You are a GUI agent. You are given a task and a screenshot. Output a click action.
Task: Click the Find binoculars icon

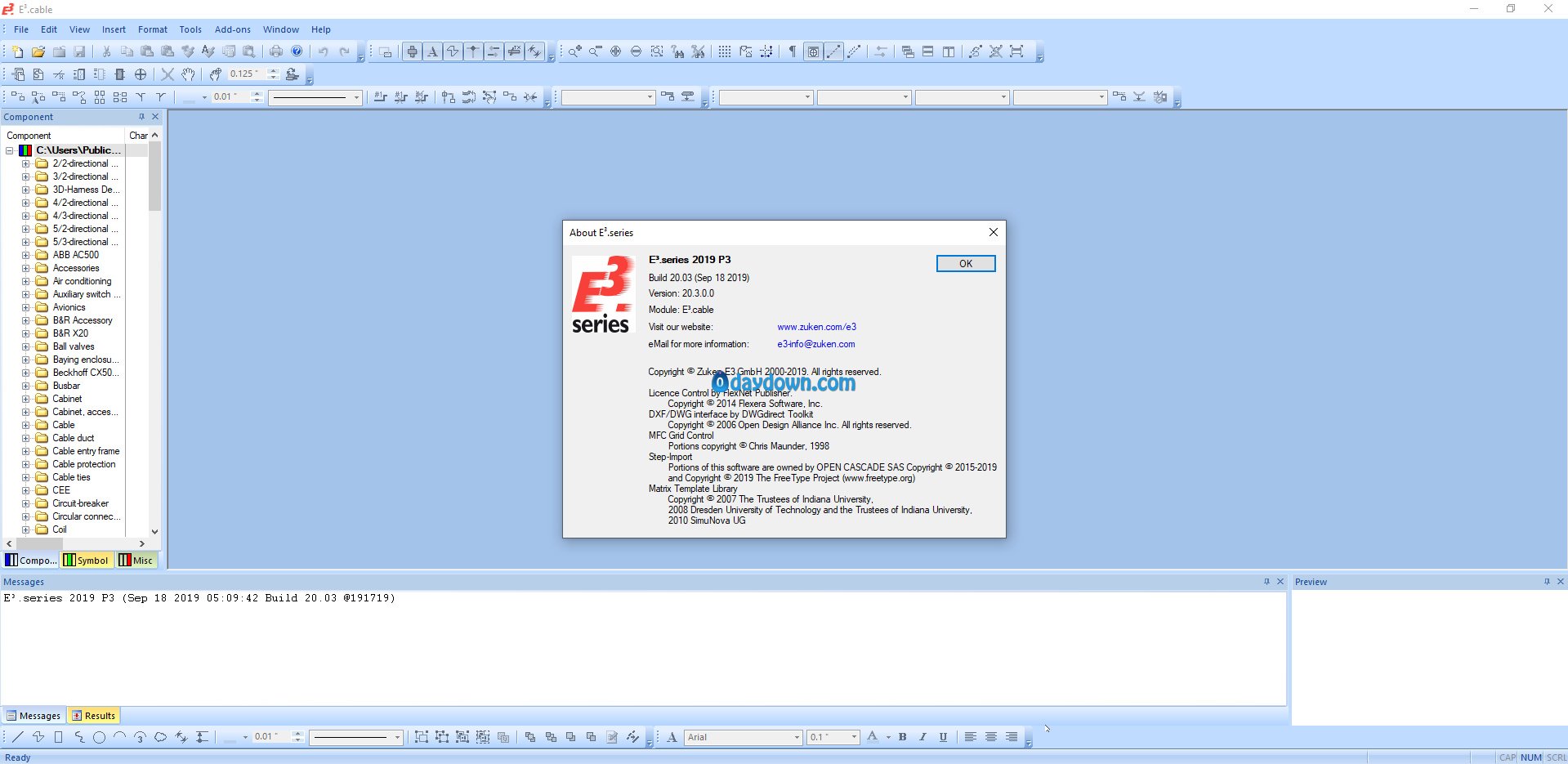677,51
